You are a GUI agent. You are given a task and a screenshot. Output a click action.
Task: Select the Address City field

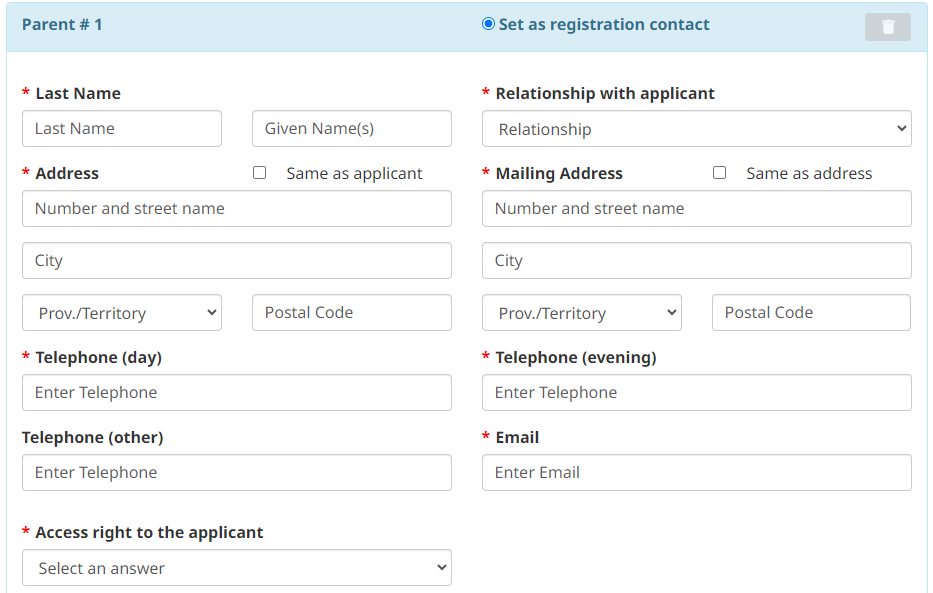(x=237, y=261)
